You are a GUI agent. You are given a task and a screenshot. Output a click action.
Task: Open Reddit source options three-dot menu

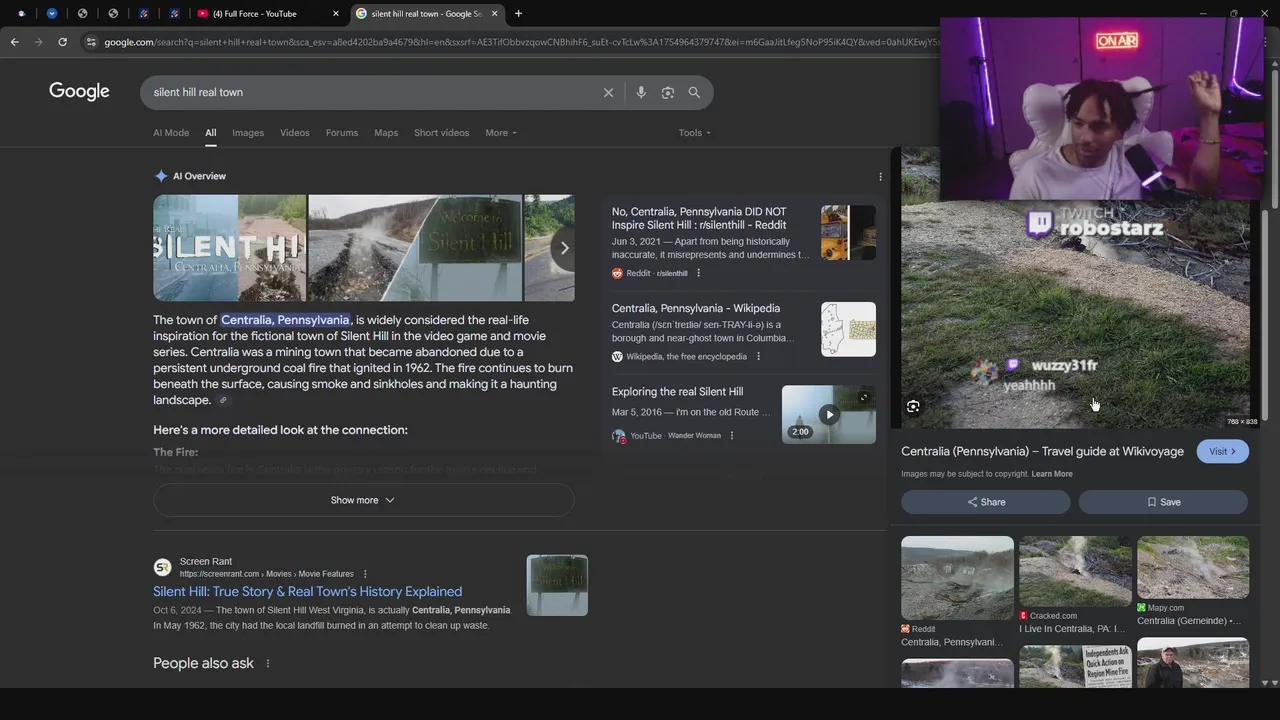[x=698, y=273]
